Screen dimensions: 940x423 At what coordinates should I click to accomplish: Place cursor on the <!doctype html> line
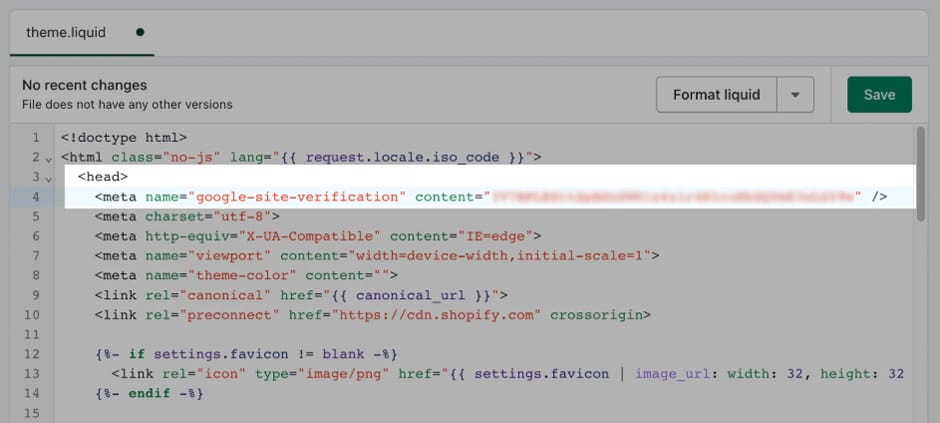click(x=124, y=138)
